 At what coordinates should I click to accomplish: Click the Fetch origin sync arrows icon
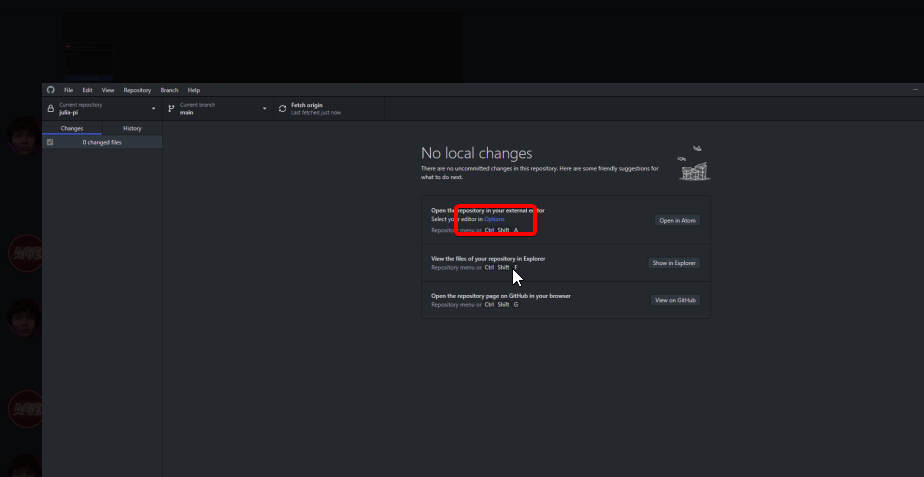pos(282,109)
